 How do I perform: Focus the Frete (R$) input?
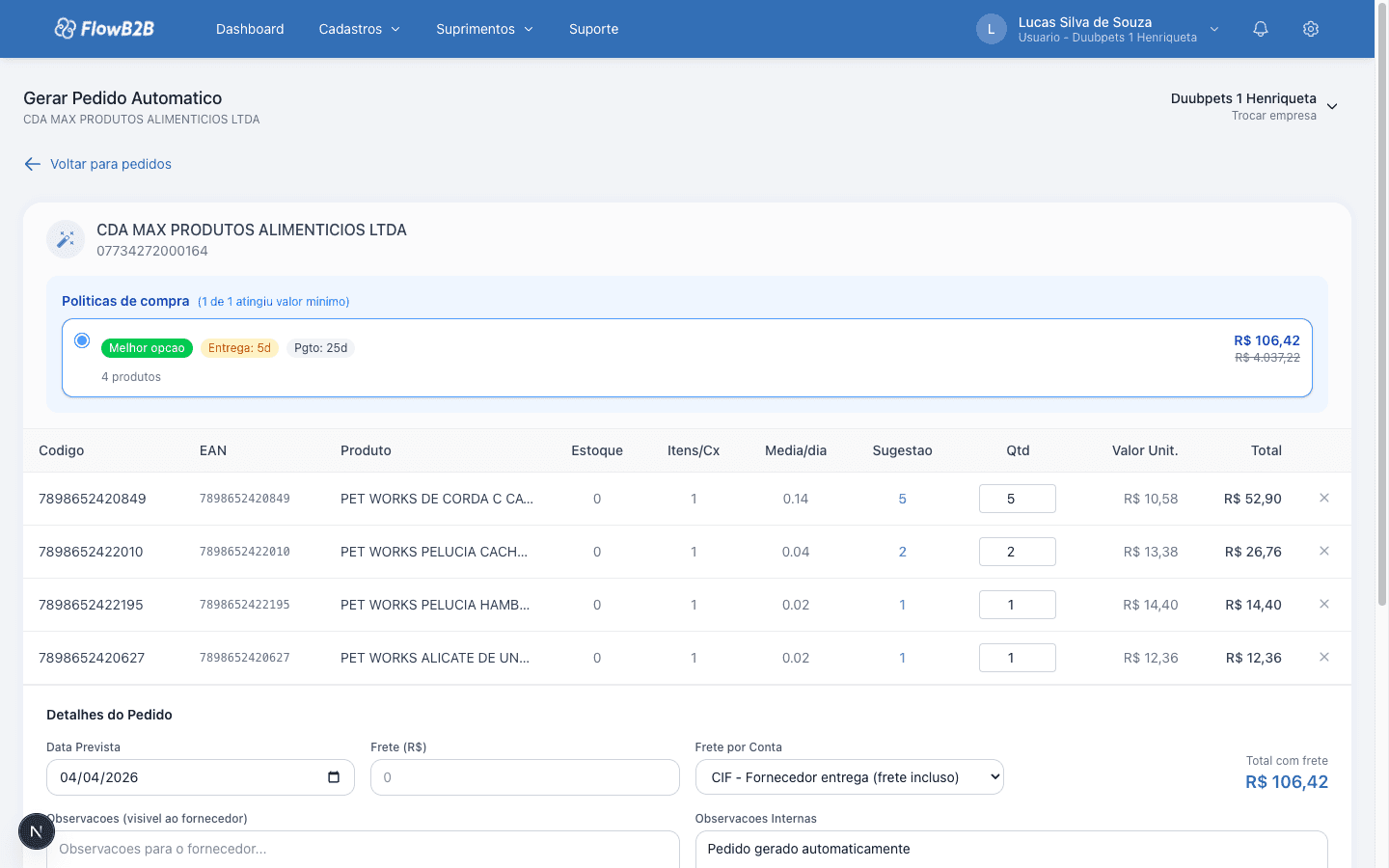[x=525, y=777]
